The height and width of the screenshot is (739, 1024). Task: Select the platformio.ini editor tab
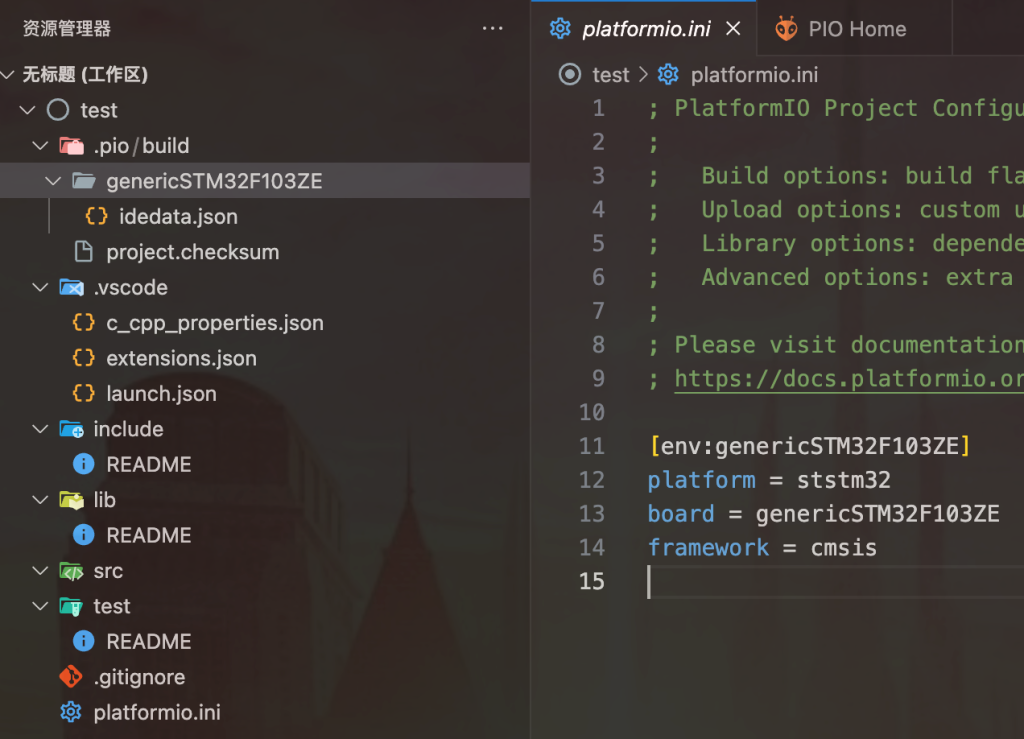click(x=646, y=29)
